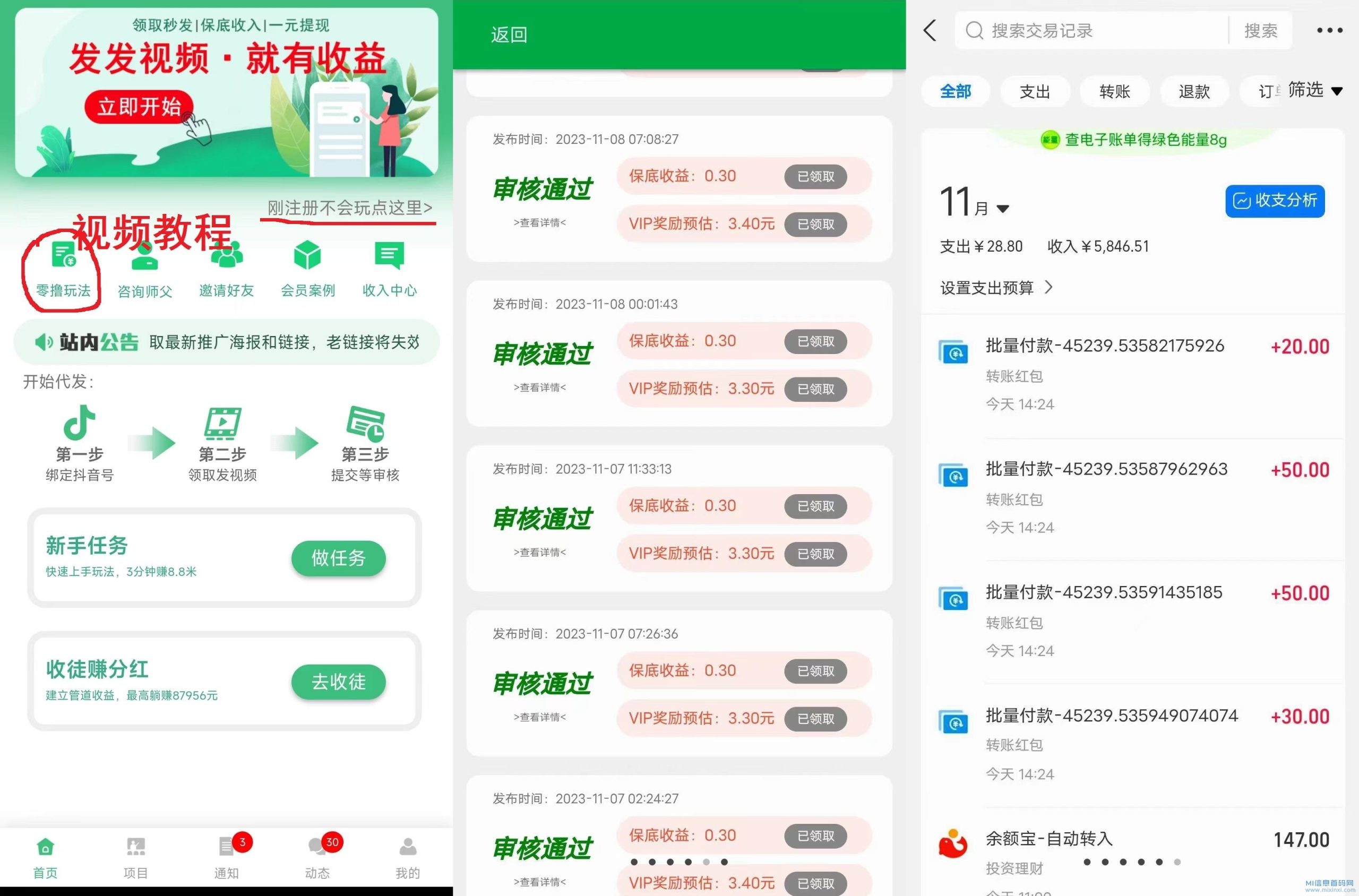This screenshot has width=1359, height=896.
Task: Select the 全部 filter tab
Action: 956,91
